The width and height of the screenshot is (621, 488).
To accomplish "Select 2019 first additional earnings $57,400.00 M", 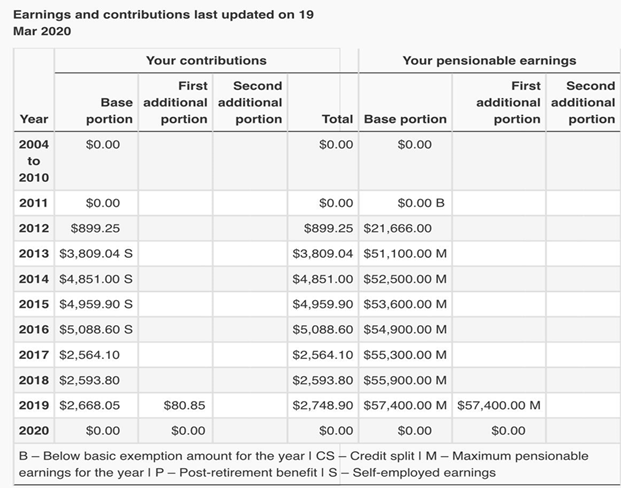I will tap(499, 405).
